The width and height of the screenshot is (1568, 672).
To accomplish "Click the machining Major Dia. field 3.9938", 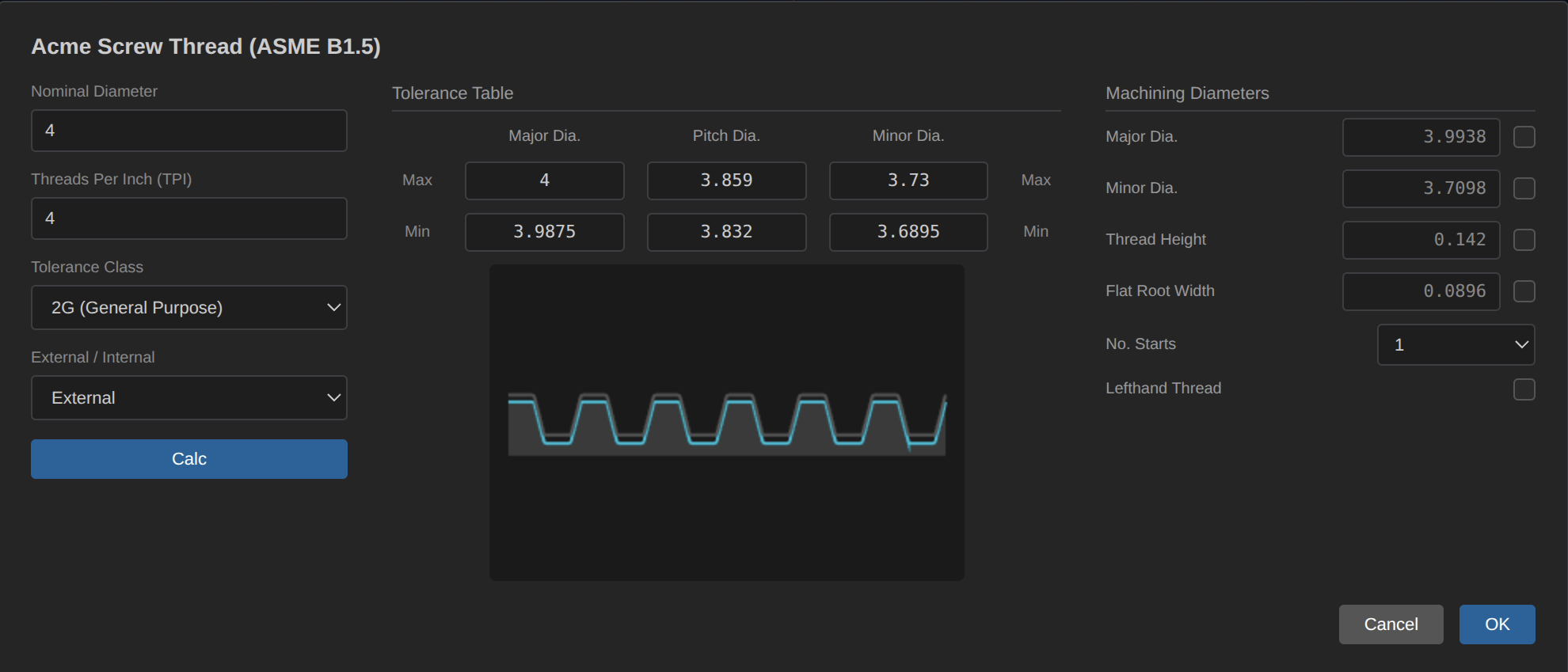I will pyautogui.click(x=1421, y=137).
